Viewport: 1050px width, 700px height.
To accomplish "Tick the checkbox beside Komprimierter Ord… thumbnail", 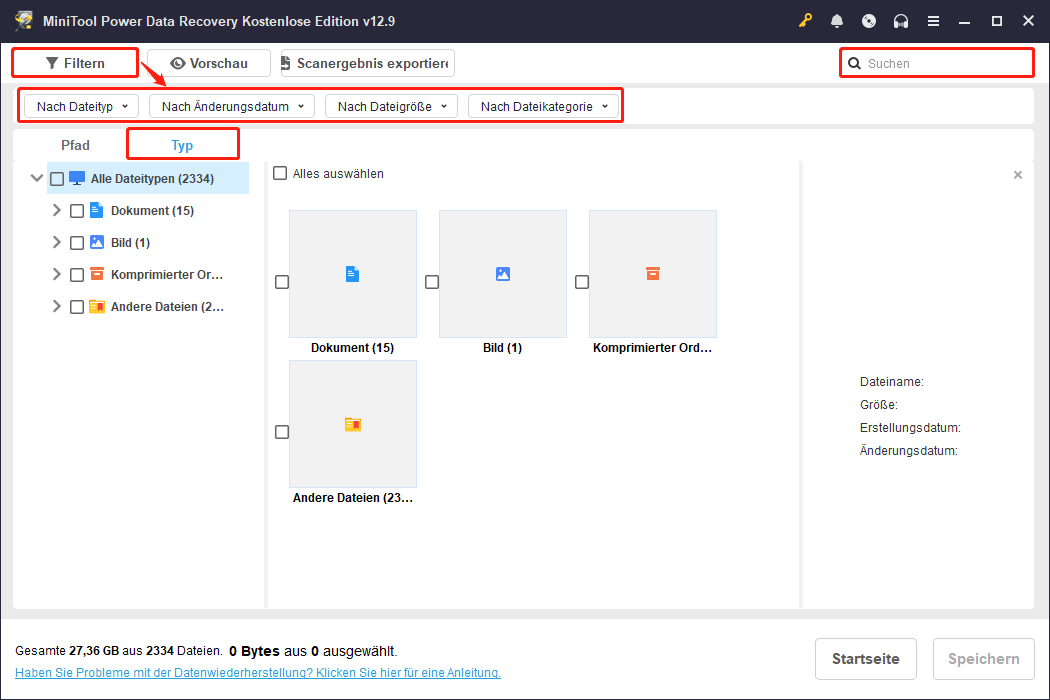I will pos(582,282).
